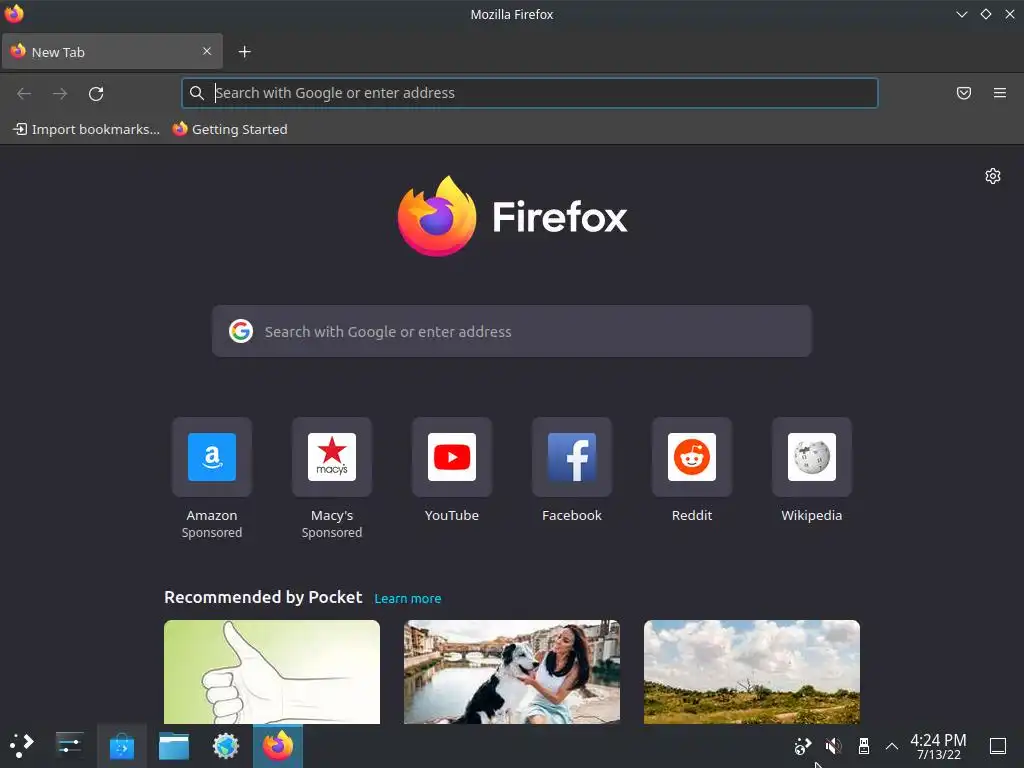Focus the center Google search box
The image size is (1024, 768).
511,331
